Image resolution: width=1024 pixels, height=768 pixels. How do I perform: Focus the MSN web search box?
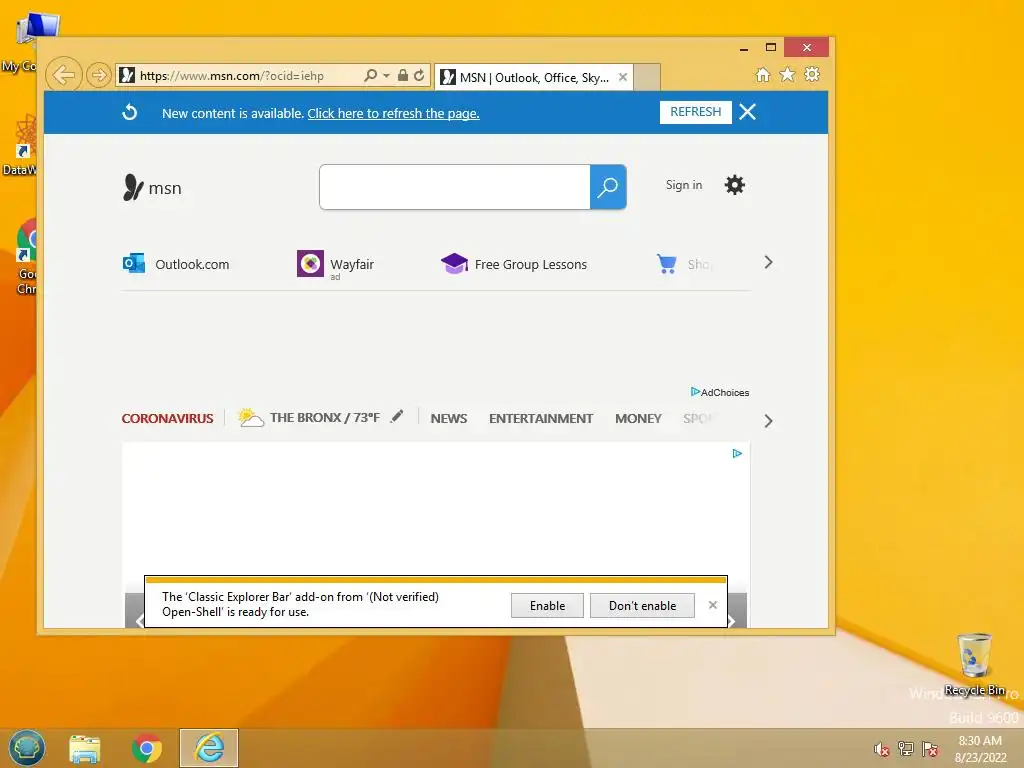point(455,187)
